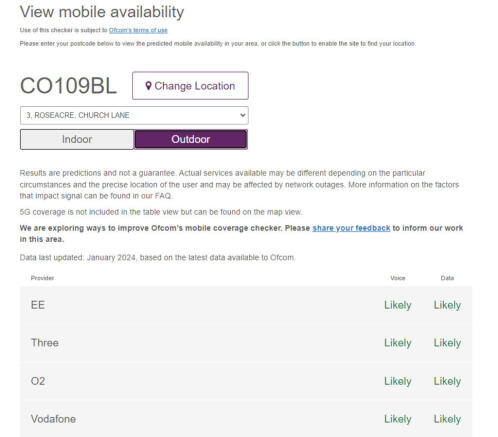The image size is (498, 437).
Task: Follow the share your feedback link
Action: point(351,228)
